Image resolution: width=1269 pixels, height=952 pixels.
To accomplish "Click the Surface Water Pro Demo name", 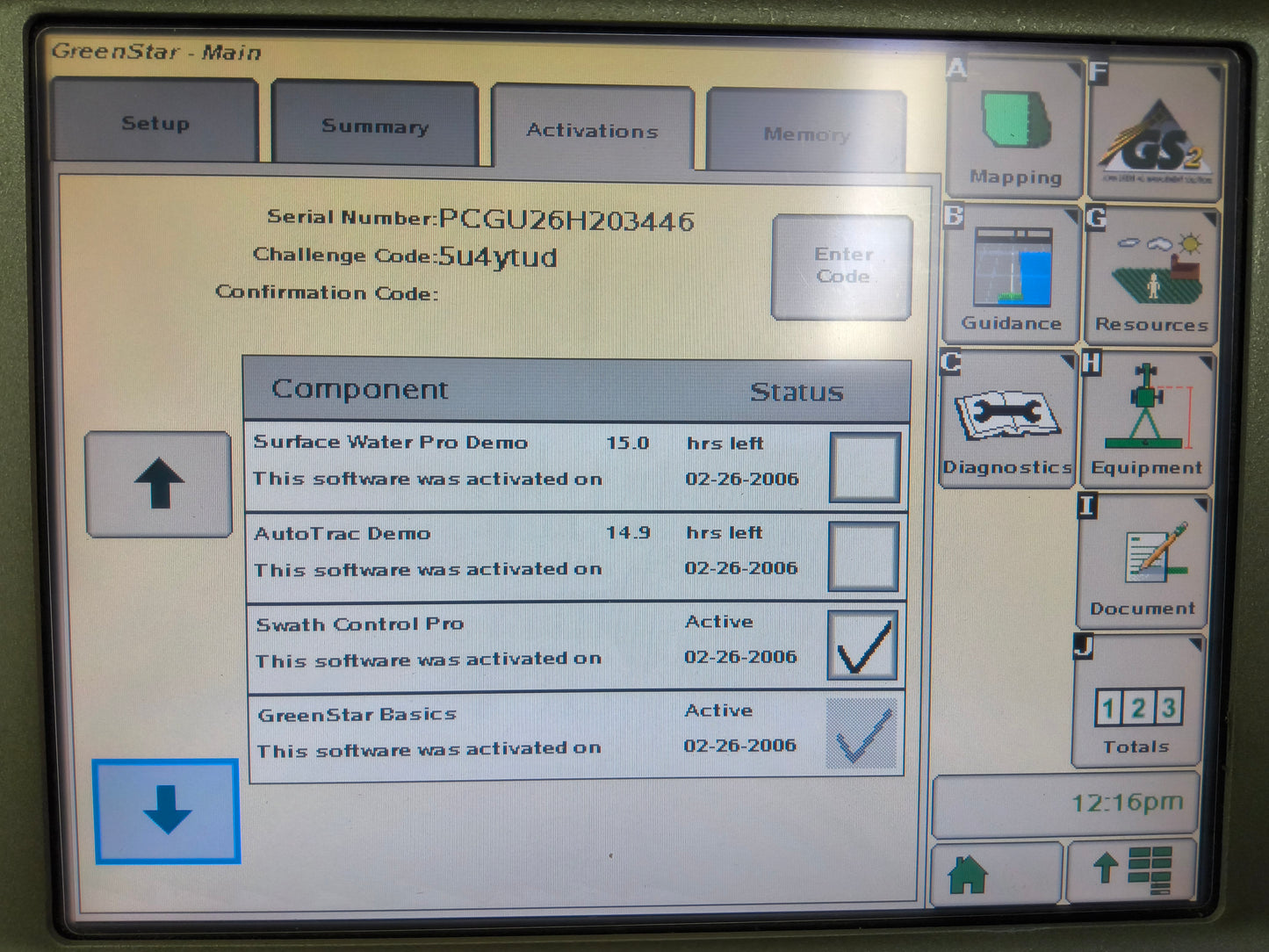I will click(391, 442).
